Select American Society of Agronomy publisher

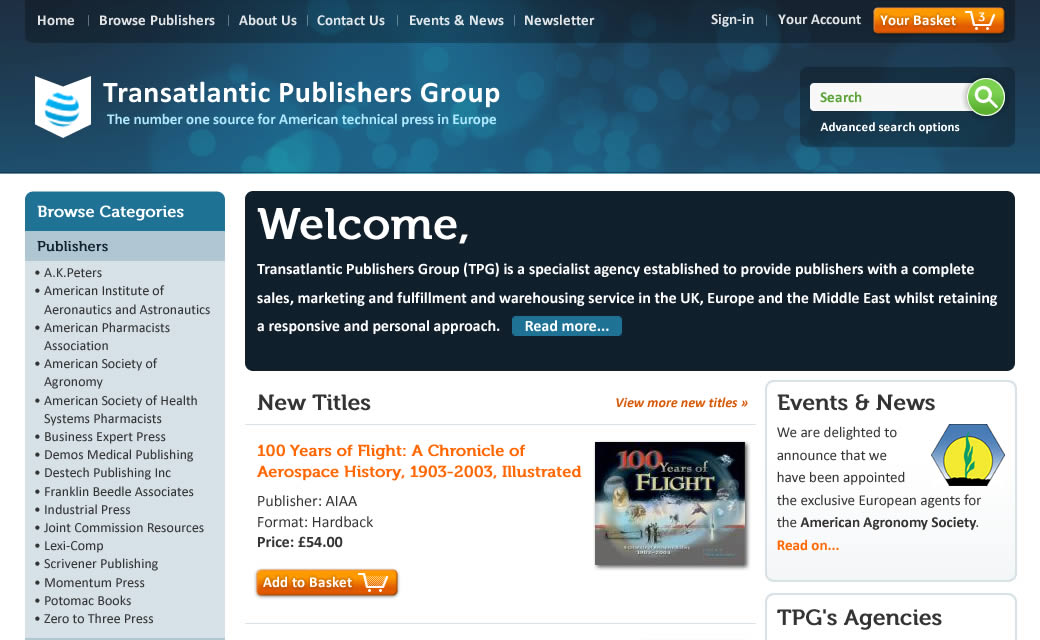(100, 373)
